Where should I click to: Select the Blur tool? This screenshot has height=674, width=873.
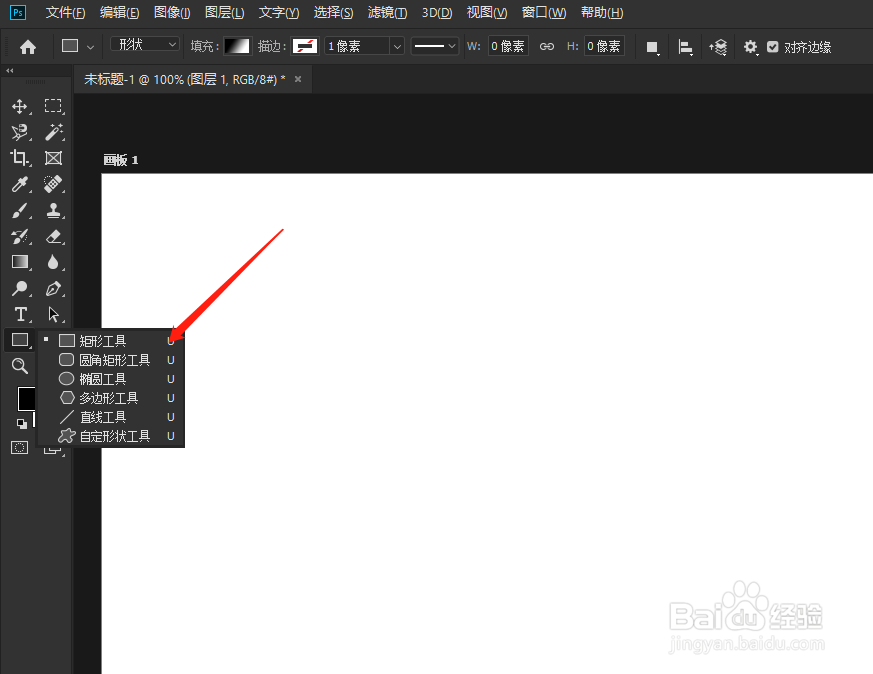coord(53,262)
